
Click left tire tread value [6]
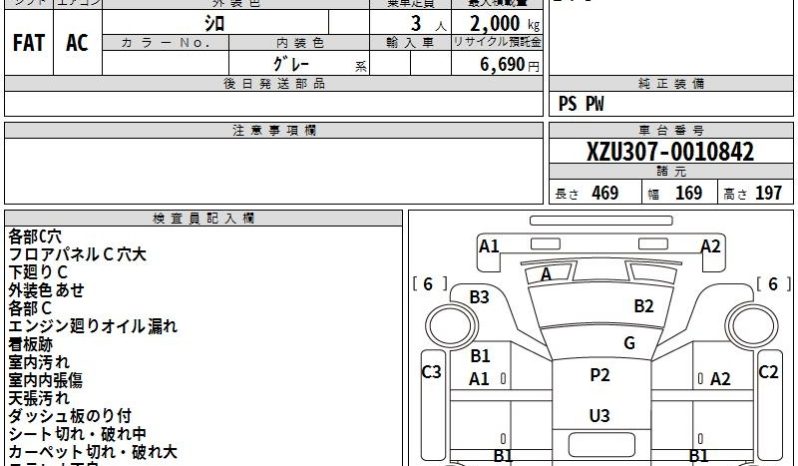[x=430, y=284]
